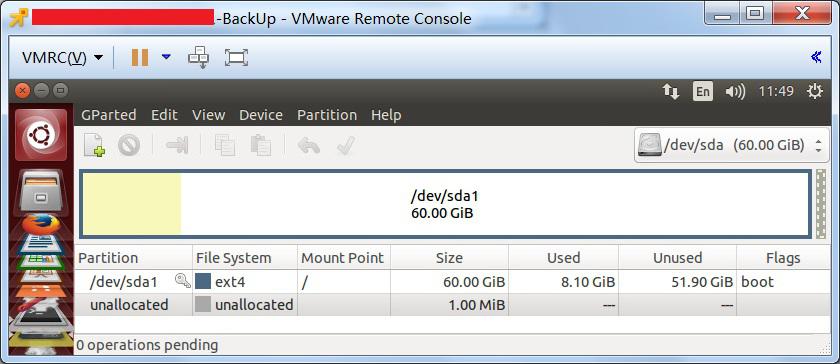Screen dimensions: 840x364
Task: Close the GParted window with red button
Action: 22,91
